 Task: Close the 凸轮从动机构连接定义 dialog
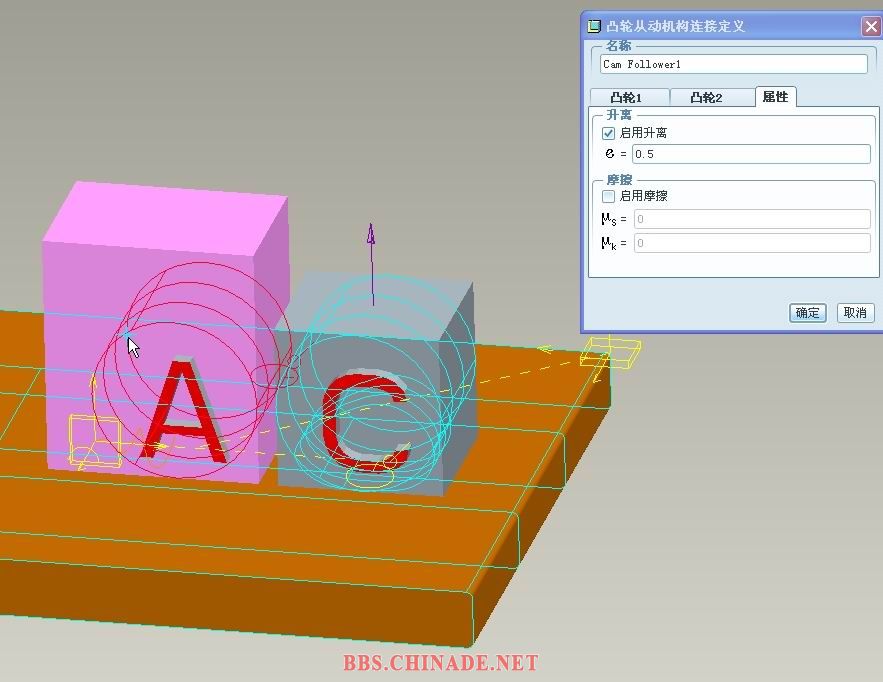pyautogui.click(x=871, y=26)
